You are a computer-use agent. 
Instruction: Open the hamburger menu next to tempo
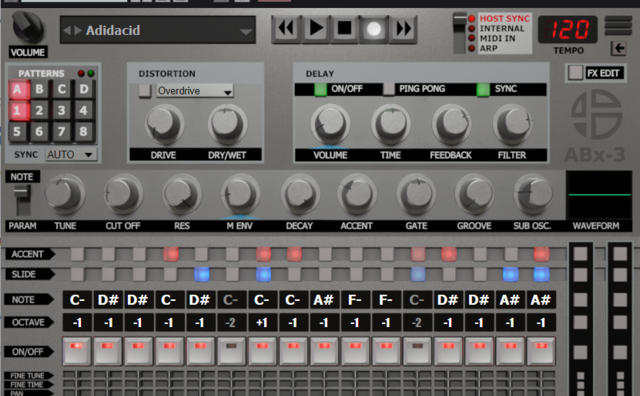point(618,25)
